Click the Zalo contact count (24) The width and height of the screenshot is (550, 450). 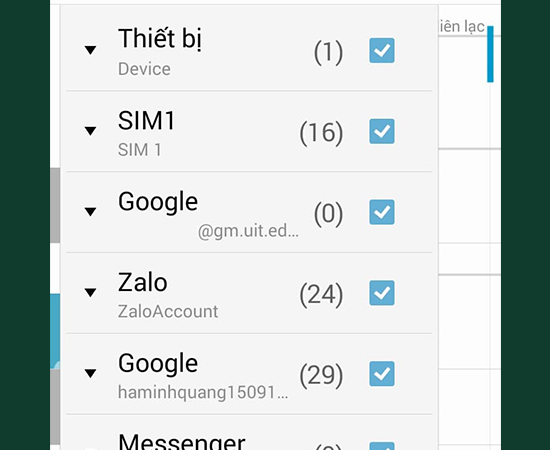point(321,294)
